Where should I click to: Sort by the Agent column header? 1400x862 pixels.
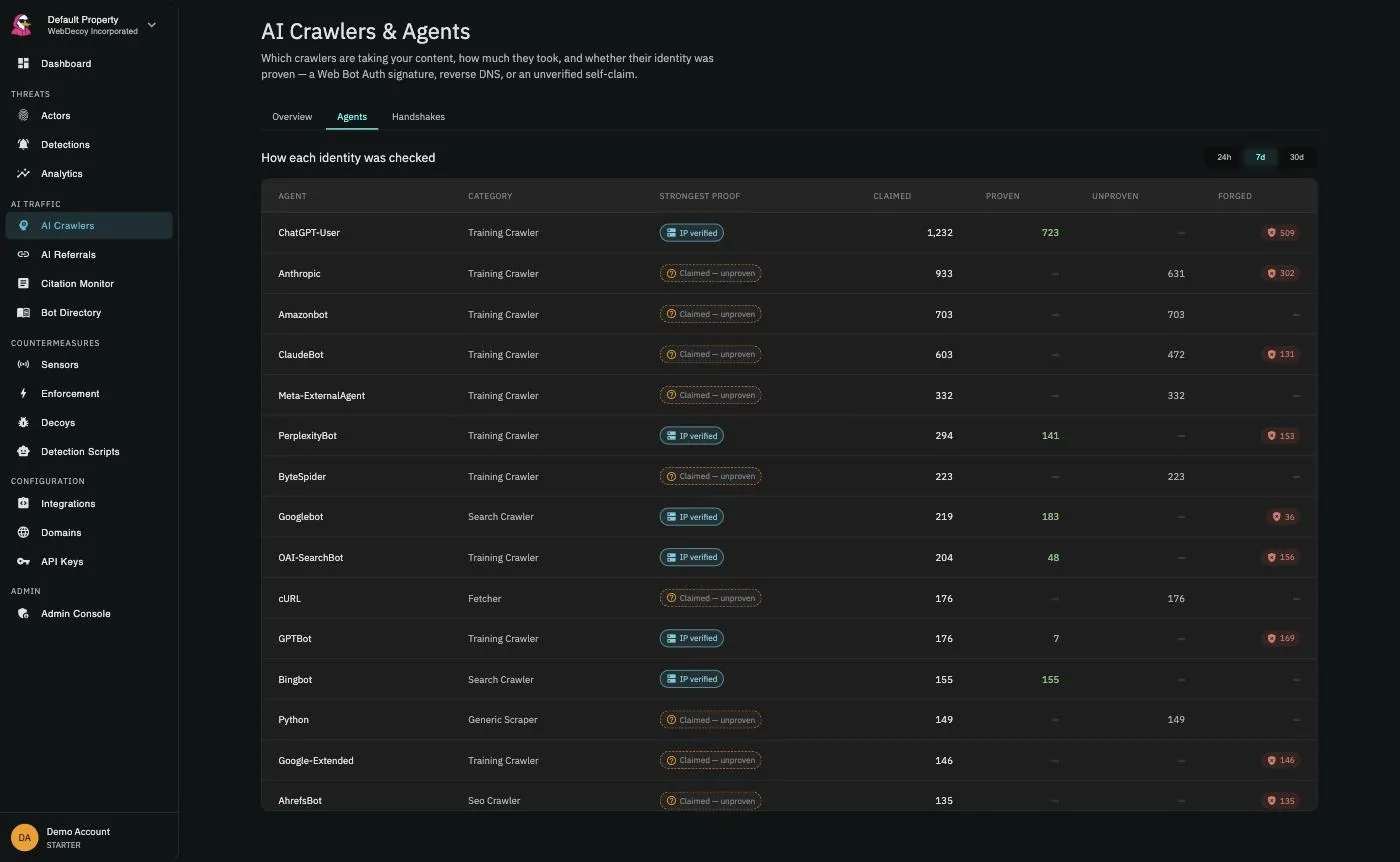pyautogui.click(x=292, y=196)
